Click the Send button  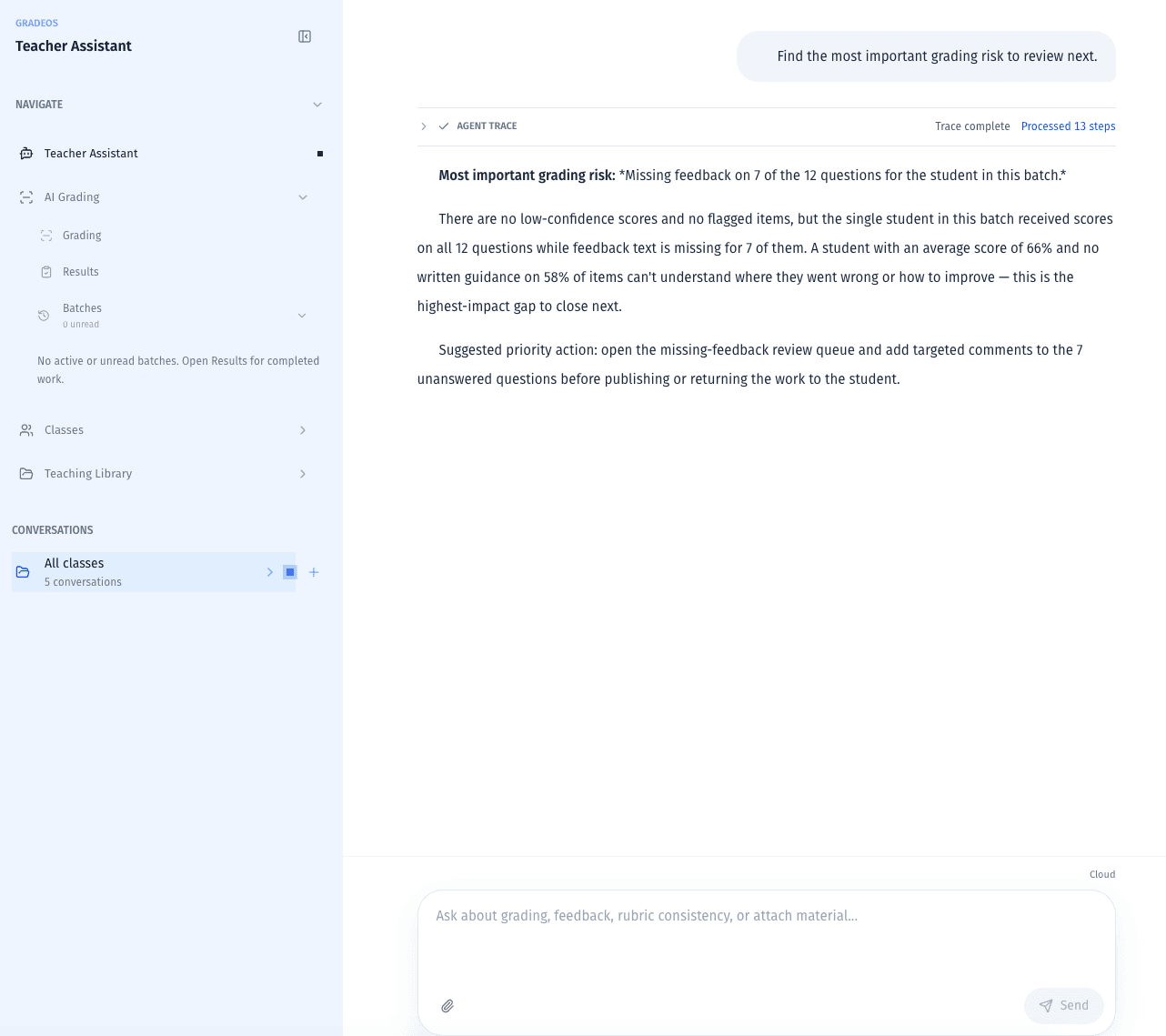click(x=1064, y=1006)
